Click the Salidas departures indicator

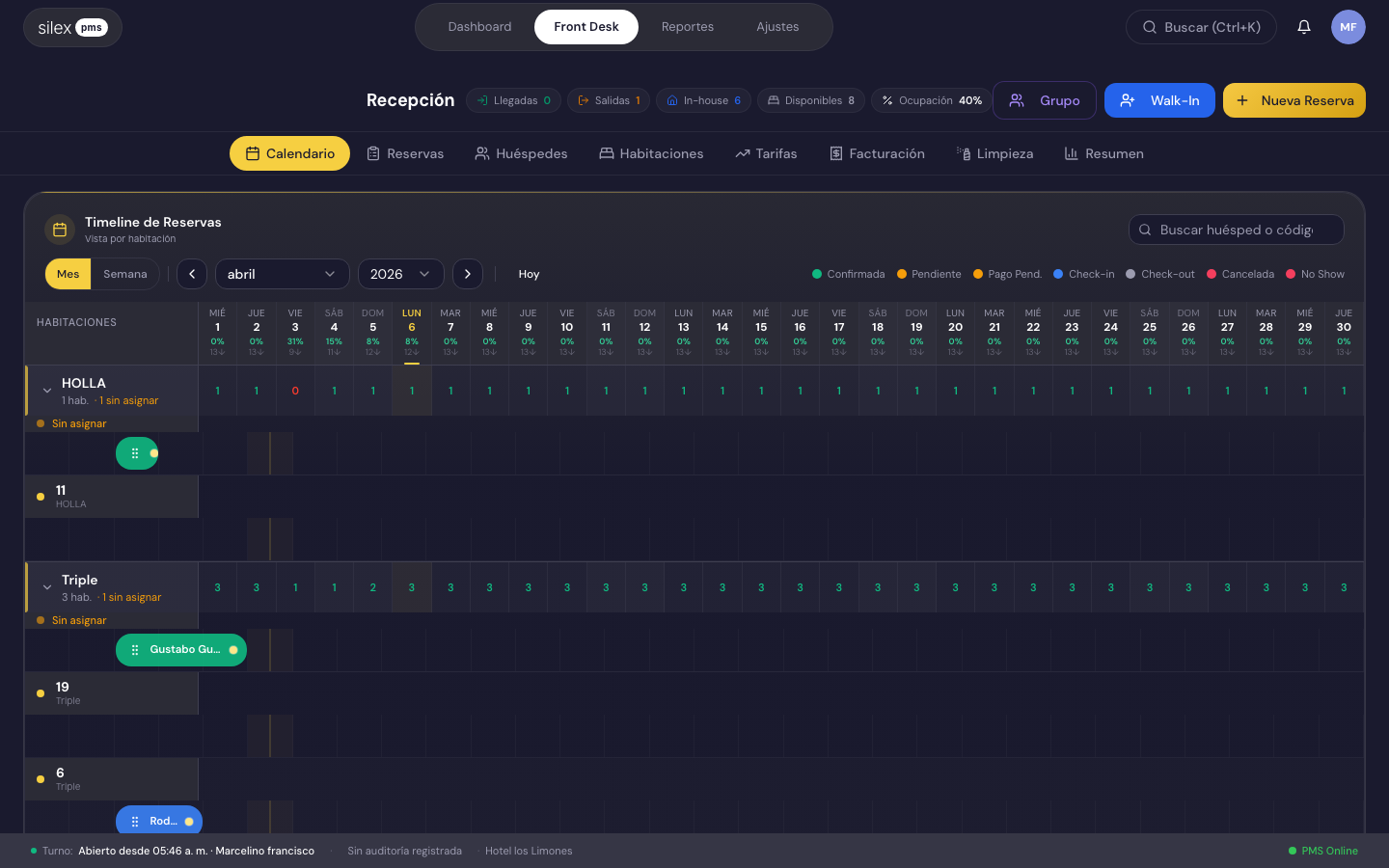(609, 100)
